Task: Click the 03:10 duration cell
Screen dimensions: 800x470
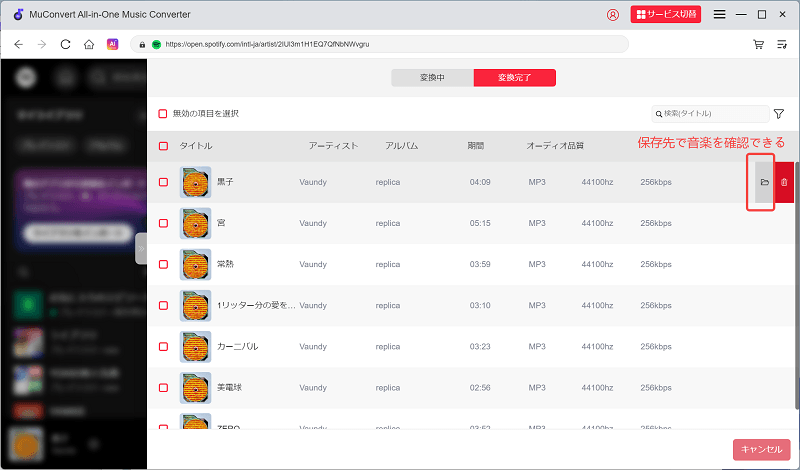Action: pos(480,305)
